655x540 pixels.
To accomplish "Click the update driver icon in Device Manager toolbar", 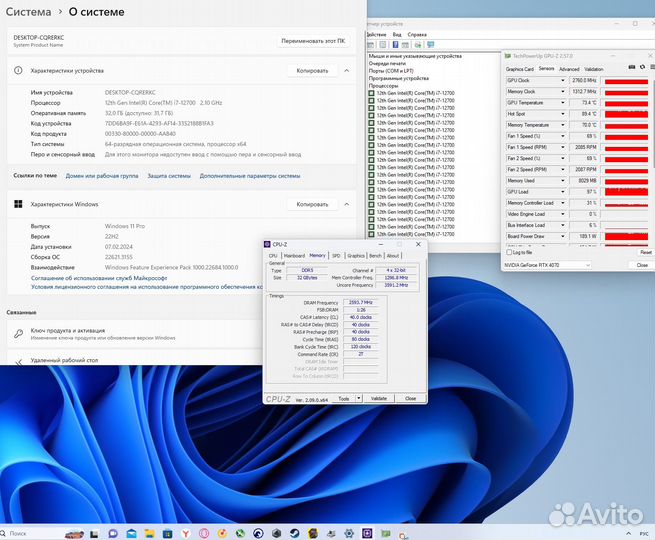I will point(418,45).
